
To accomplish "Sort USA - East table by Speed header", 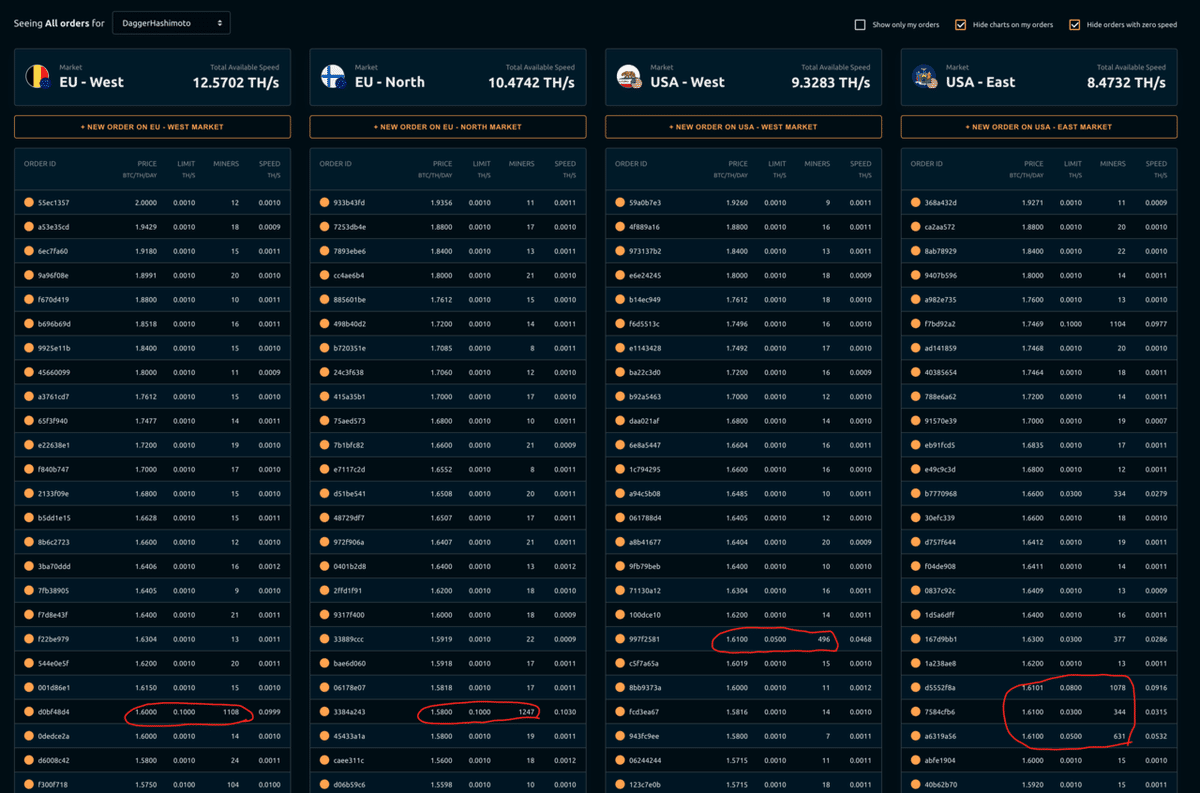I will 1156,164.
